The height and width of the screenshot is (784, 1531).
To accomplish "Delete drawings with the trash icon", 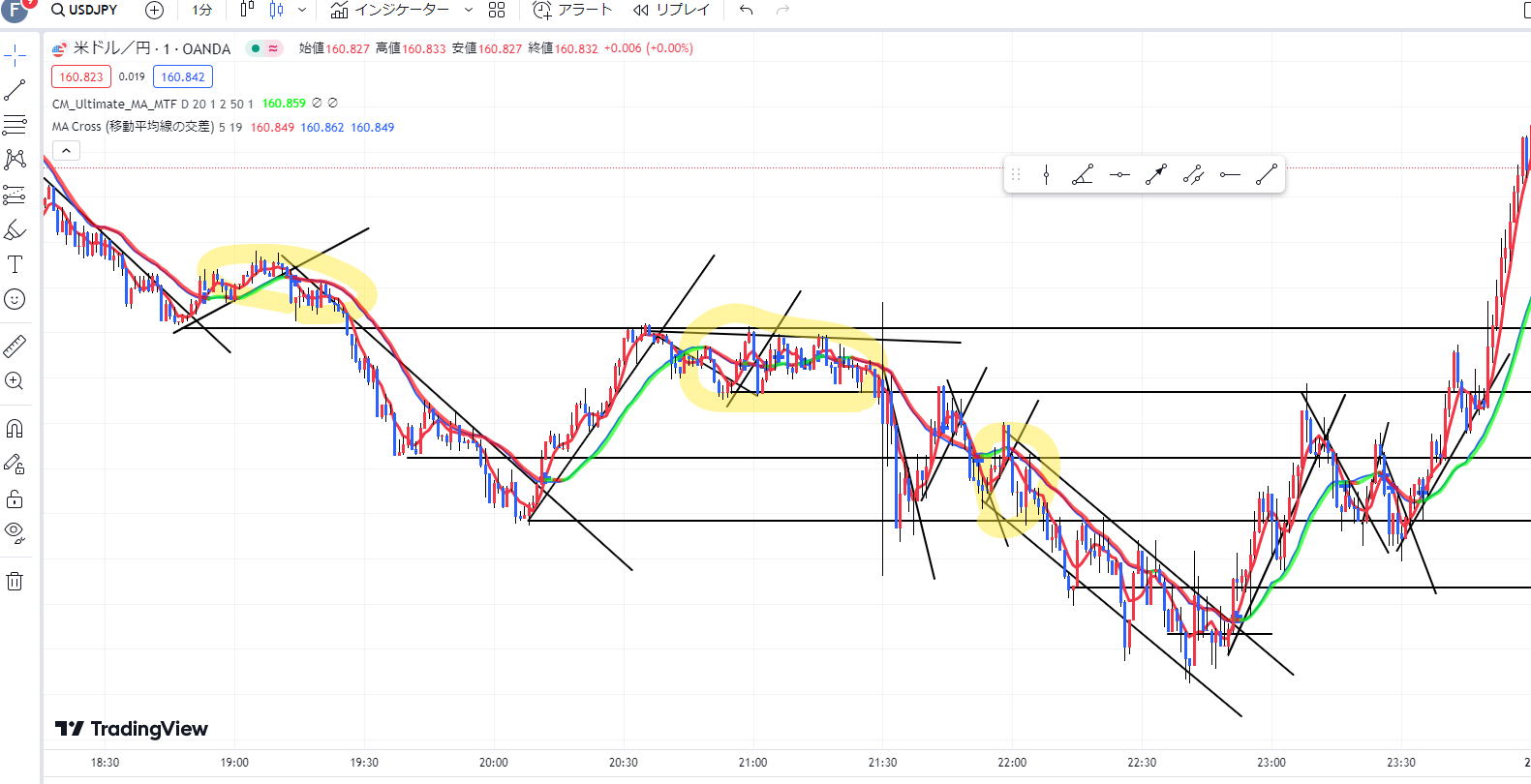I will coord(15,582).
